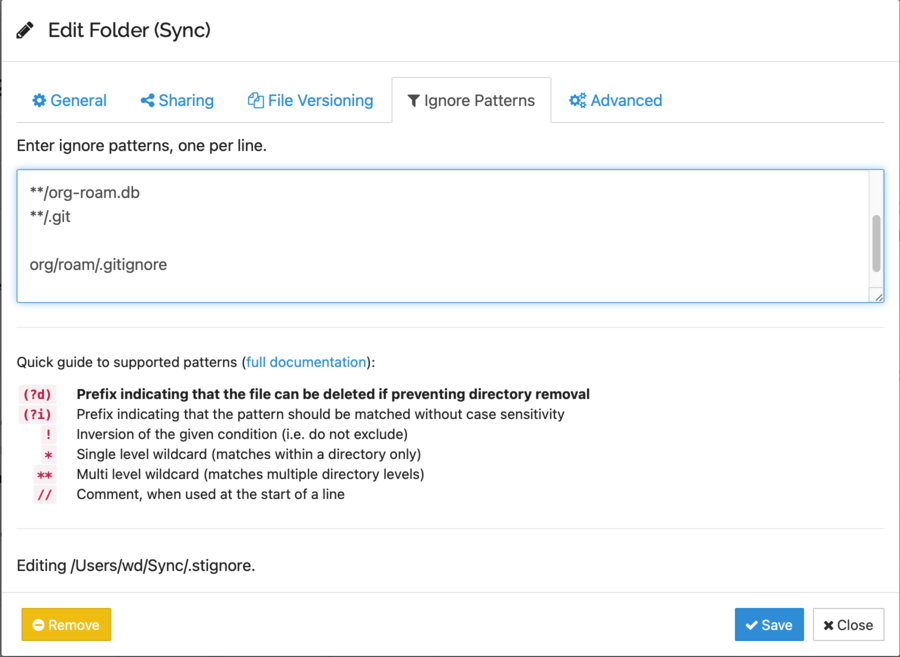
Task: Click the // comment code badge
Action: click(44, 494)
